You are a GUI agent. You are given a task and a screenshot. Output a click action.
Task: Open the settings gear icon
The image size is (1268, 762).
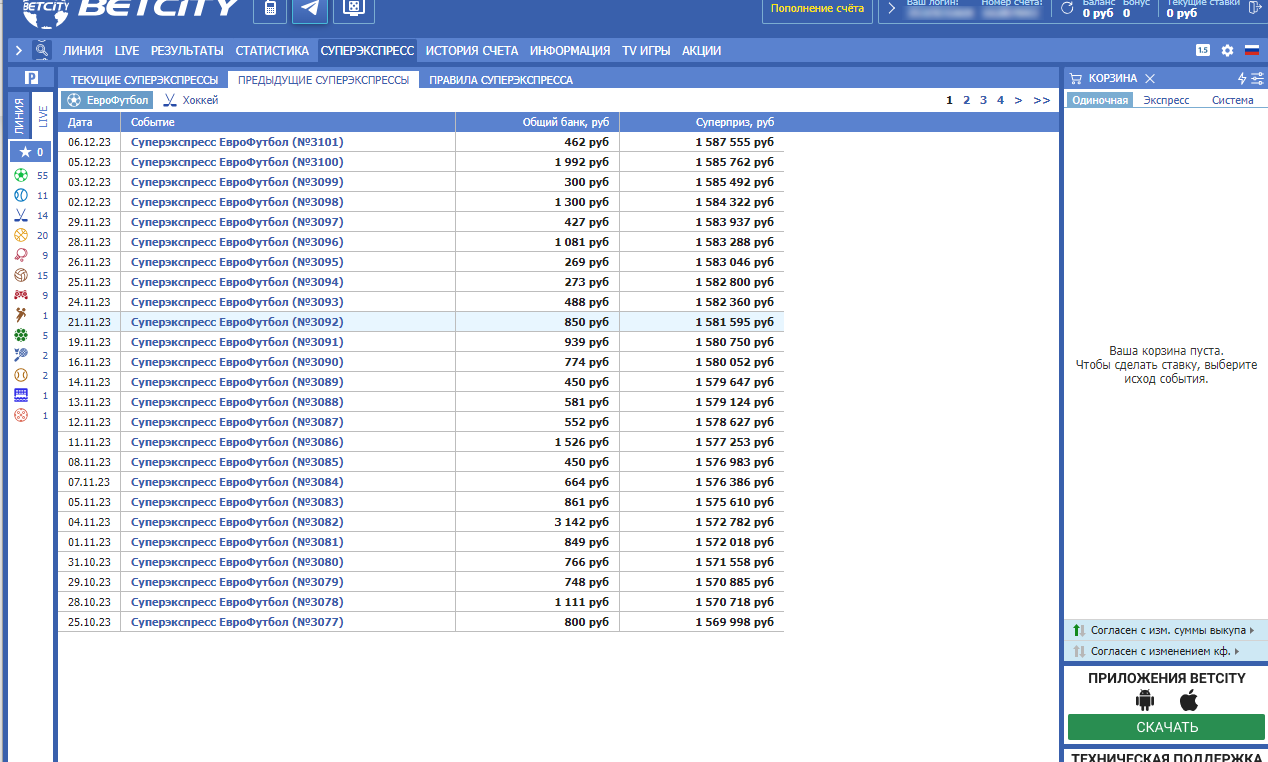1227,50
